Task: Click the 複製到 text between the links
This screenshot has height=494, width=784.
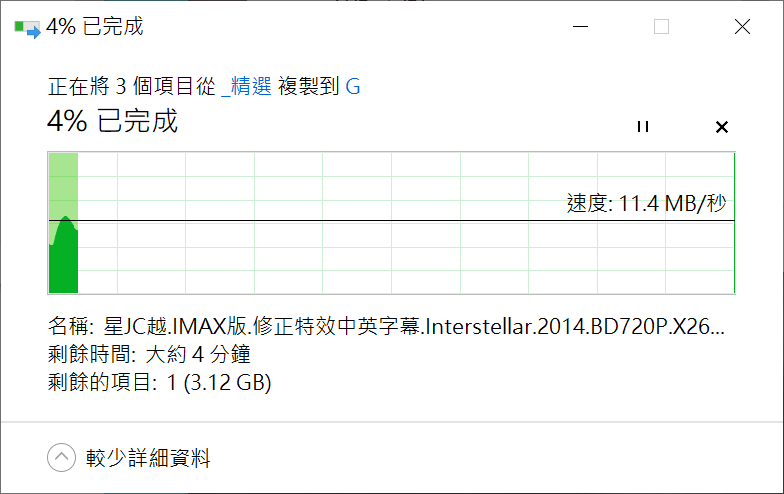Action: 308,87
